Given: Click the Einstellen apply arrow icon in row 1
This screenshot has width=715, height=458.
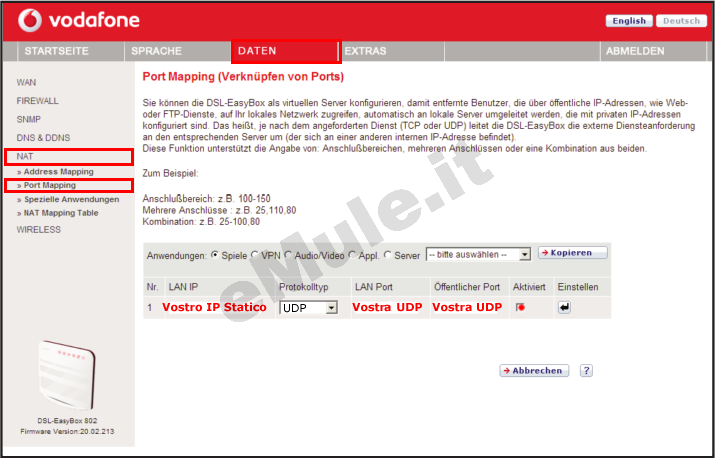Looking at the screenshot, I should (x=564, y=307).
